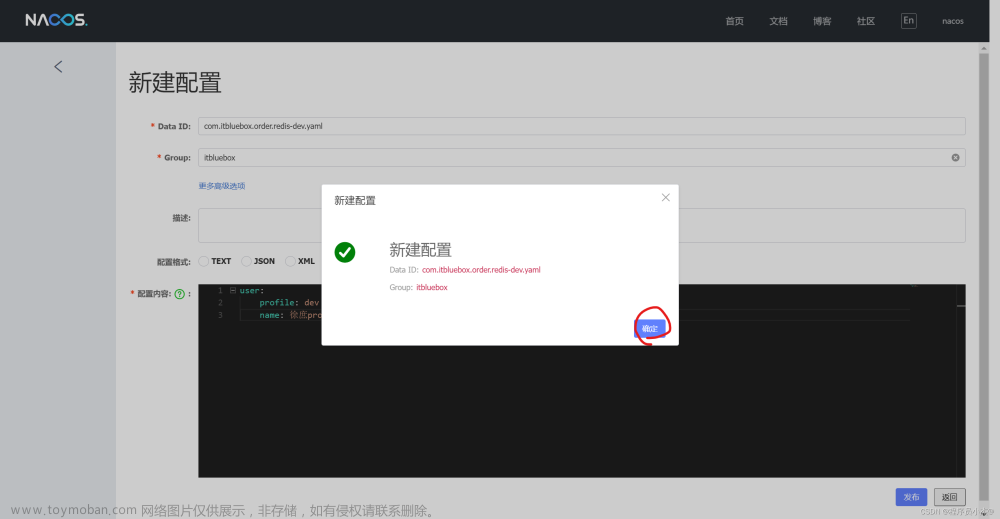Select the JSON format radio button
1000x519 pixels.
click(x=246, y=261)
